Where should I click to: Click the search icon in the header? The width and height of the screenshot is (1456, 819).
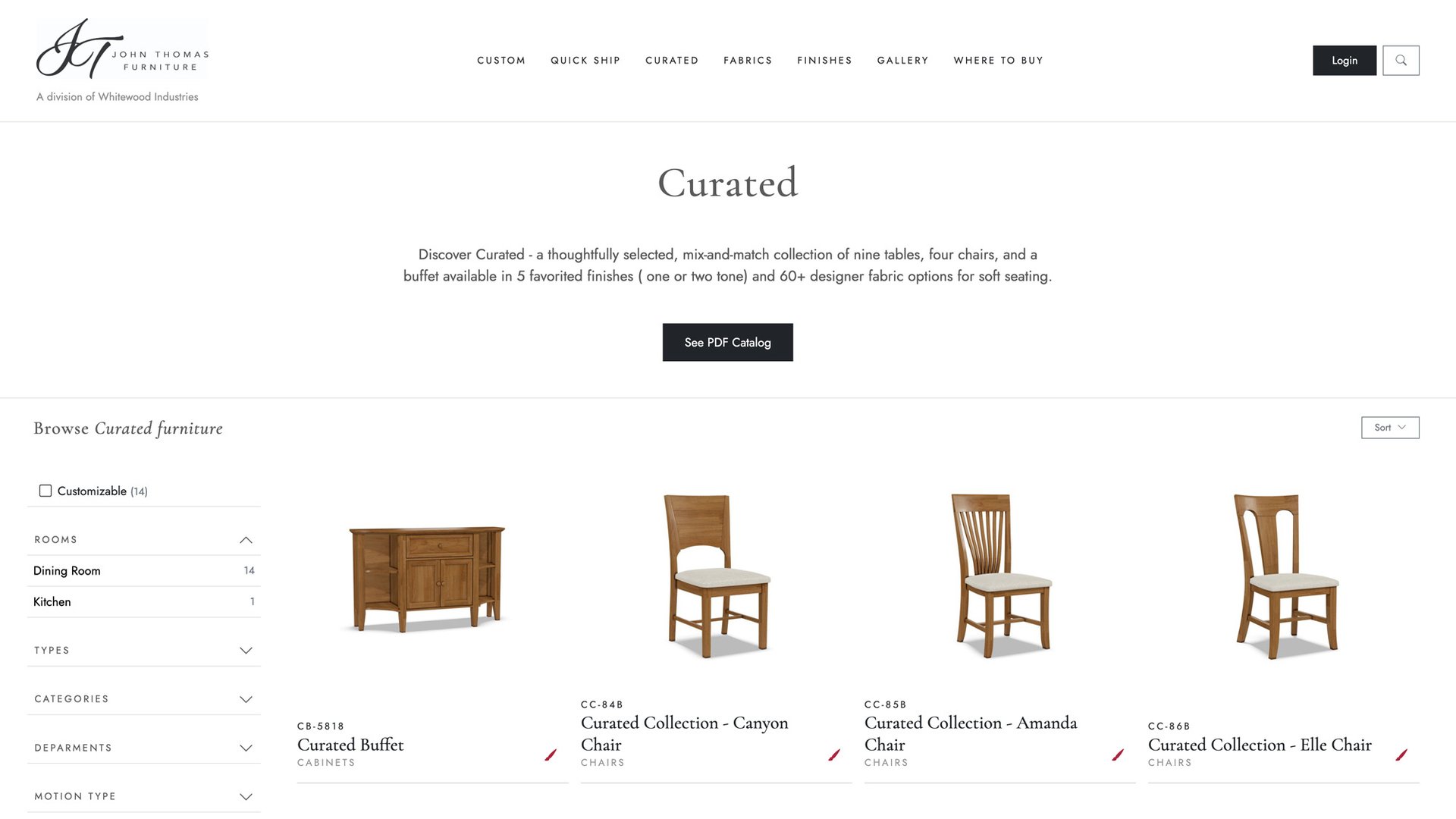[1401, 60]
